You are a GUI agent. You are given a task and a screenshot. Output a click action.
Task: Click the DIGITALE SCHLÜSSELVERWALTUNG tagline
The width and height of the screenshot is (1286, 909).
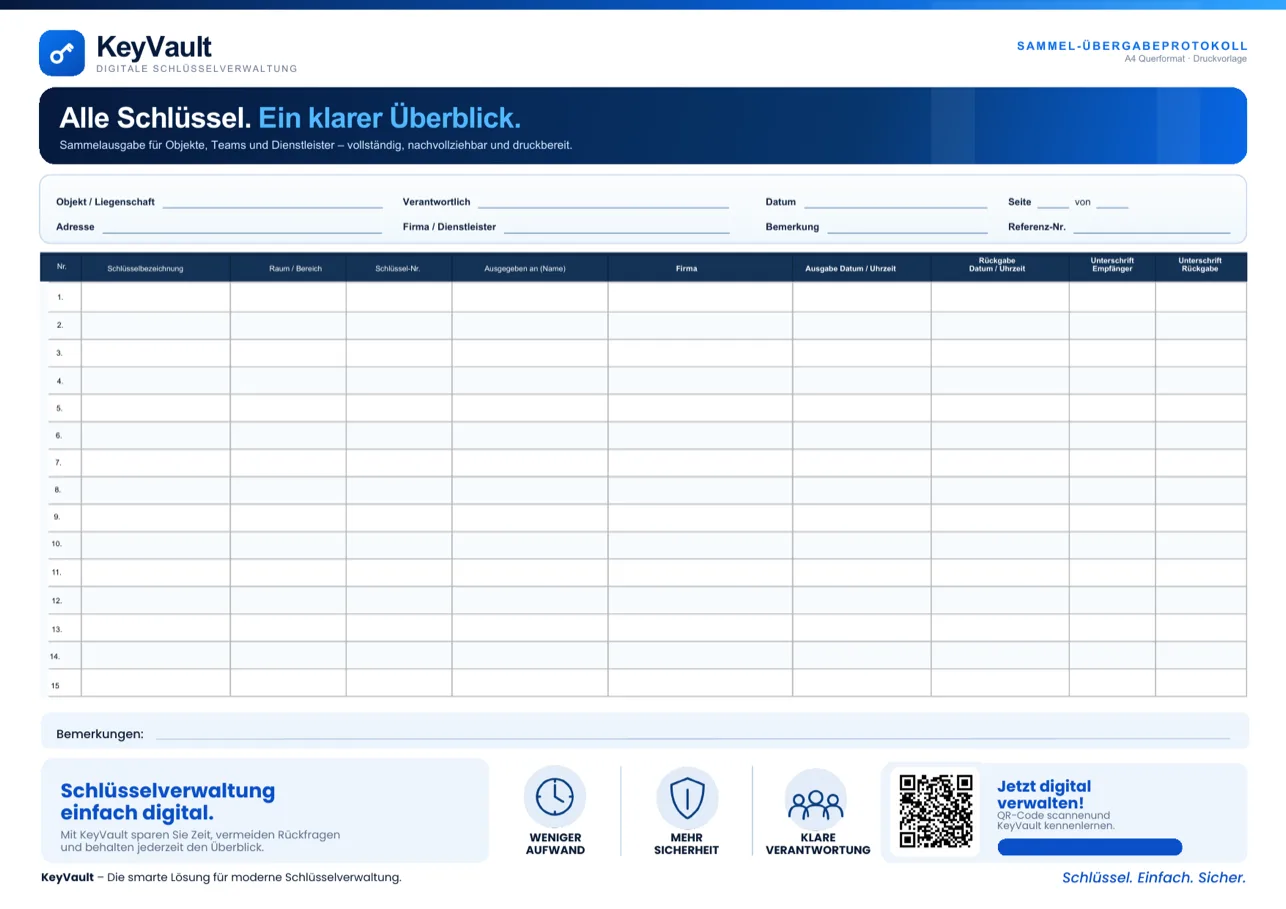[197, 69]
